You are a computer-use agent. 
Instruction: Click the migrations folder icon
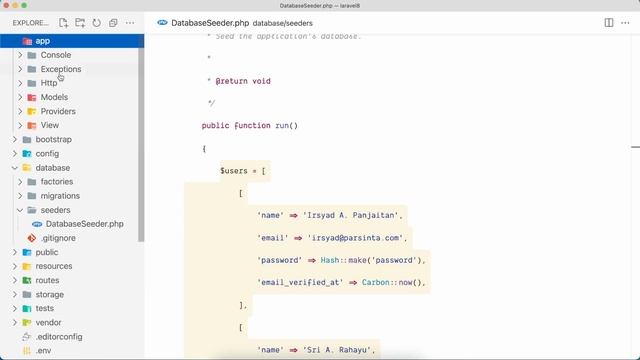(x=32, y=196)
